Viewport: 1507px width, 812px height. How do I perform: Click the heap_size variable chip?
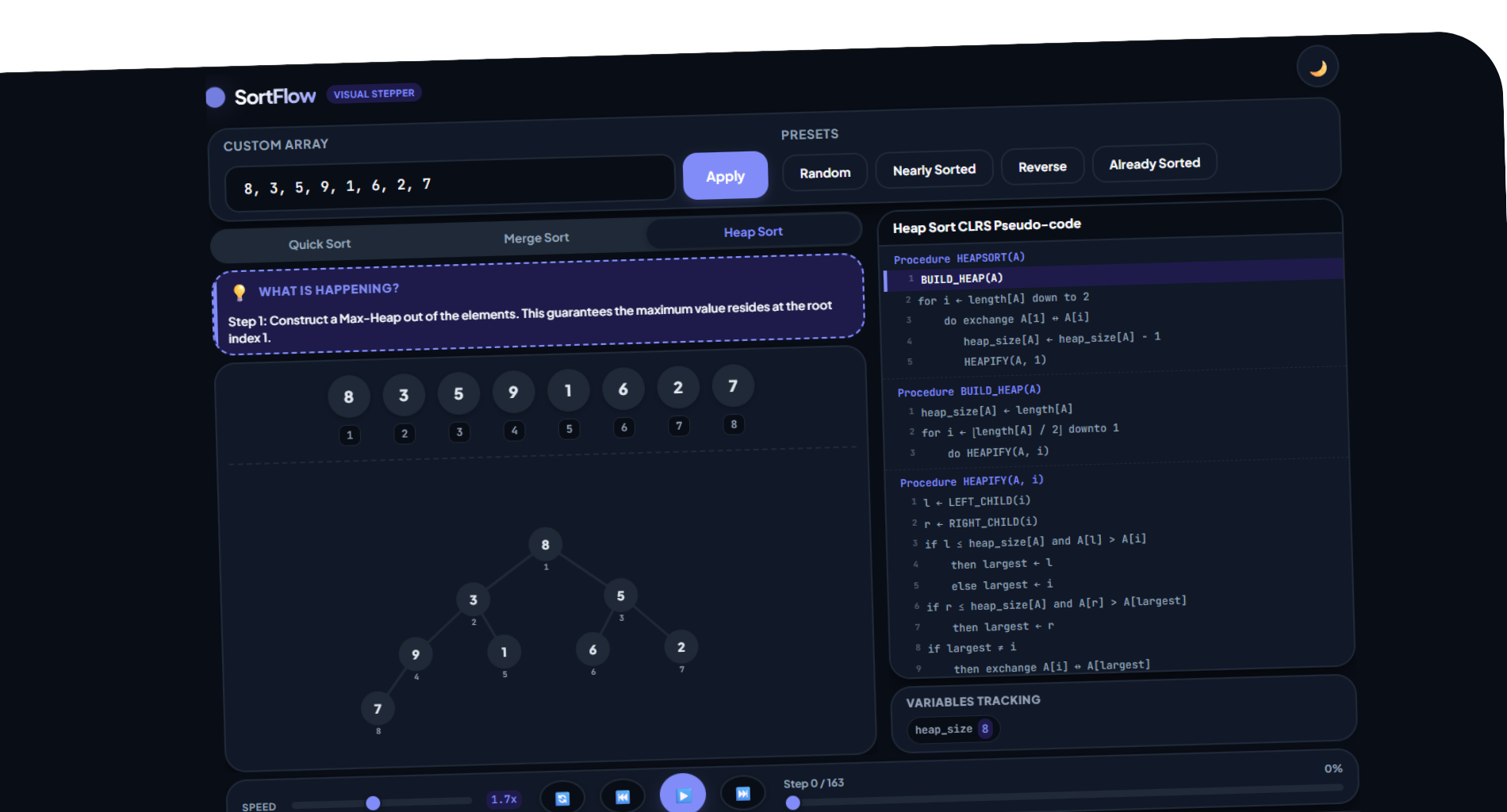(x=953, y=730)
